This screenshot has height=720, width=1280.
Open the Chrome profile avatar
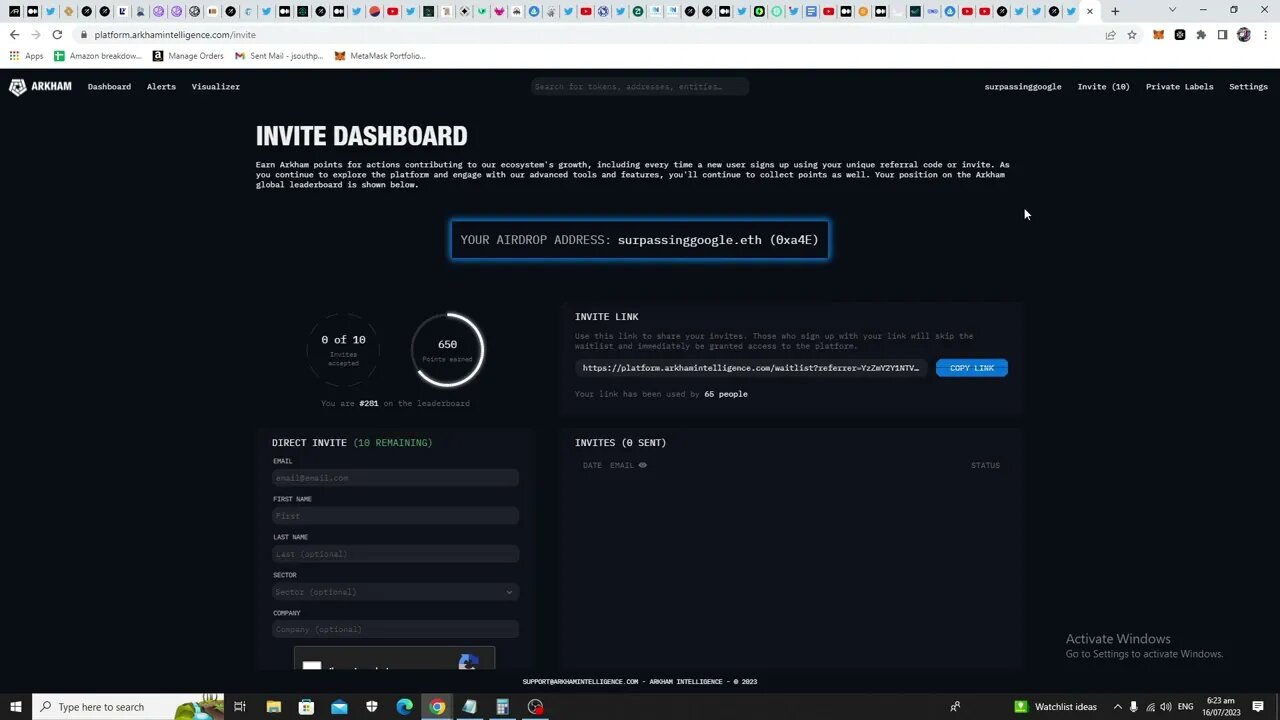pyautogui.click(x=1244, y=35)
